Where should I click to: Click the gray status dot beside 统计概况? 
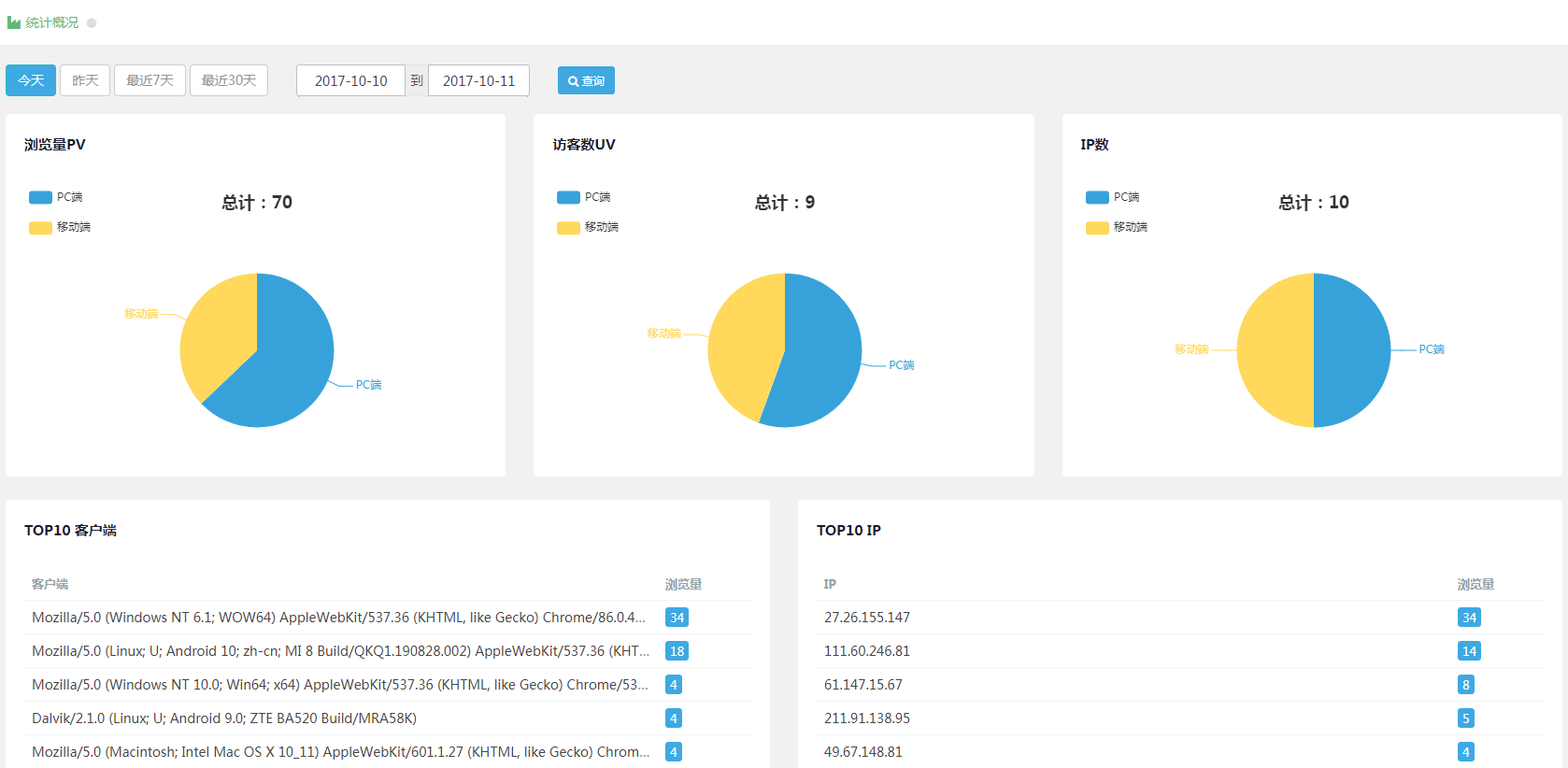click(92, 23)
